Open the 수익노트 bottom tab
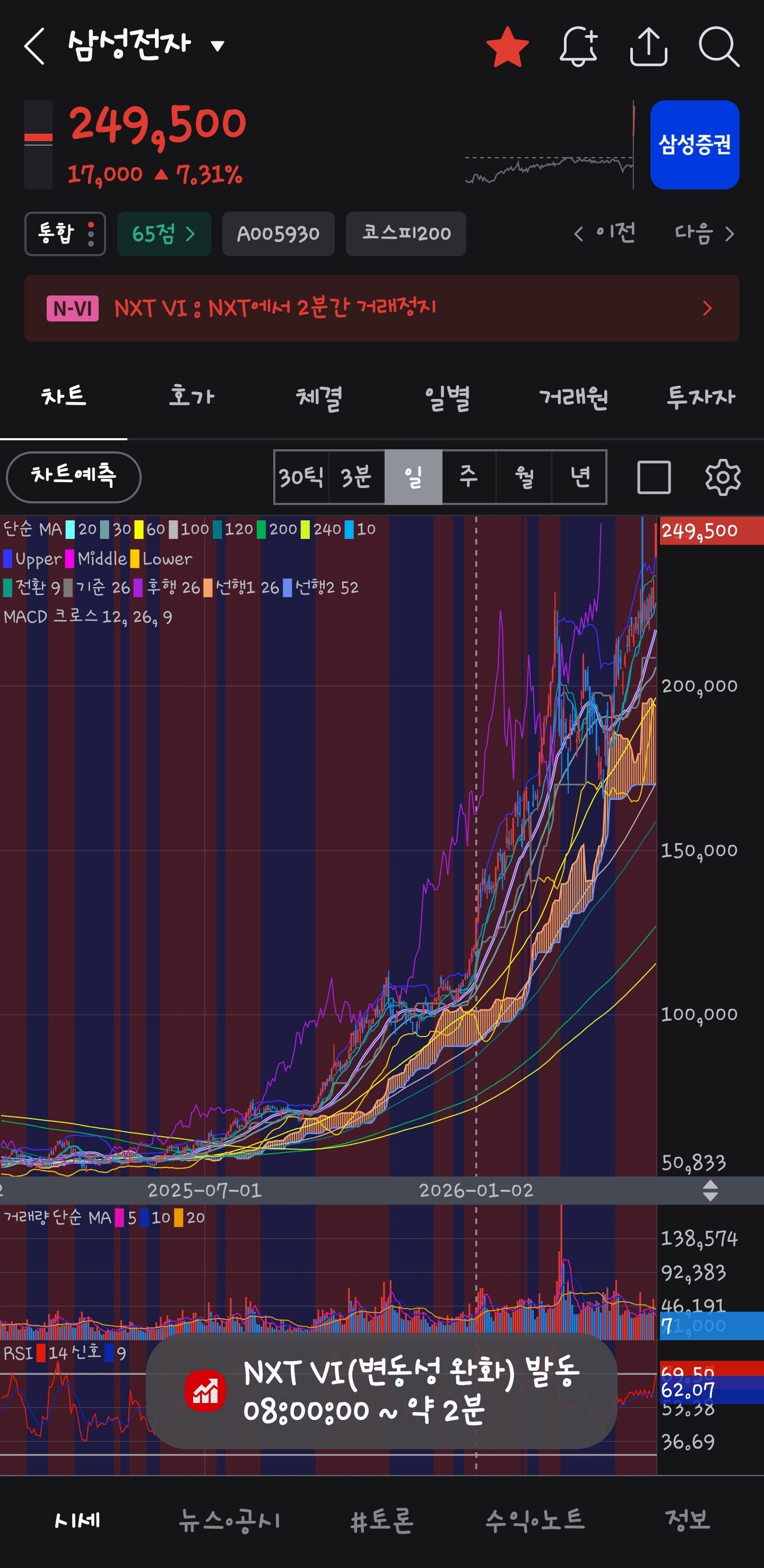Image resolution: width=764 pixels, height=1568 pixels. [x=535, y=1520]
